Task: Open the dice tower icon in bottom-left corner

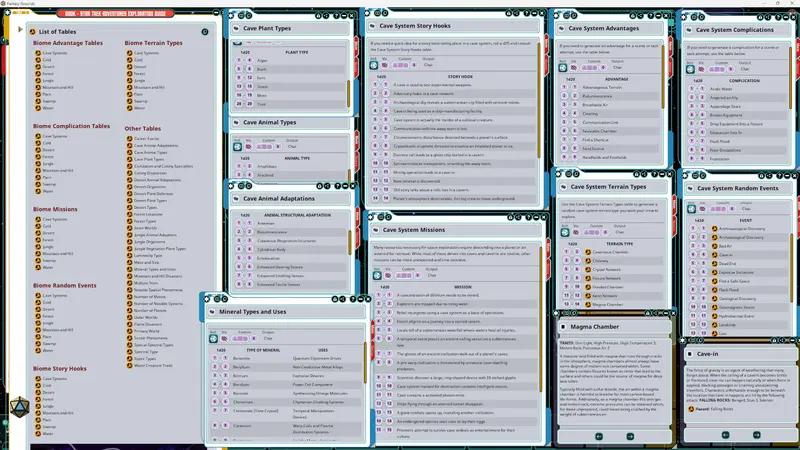Action: click(19, 407)
